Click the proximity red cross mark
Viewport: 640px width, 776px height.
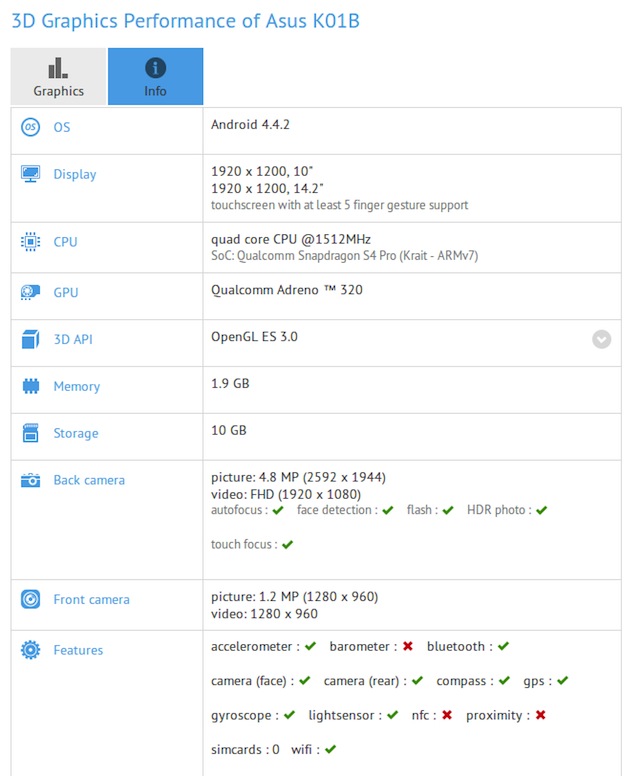[x=541, y=715]
